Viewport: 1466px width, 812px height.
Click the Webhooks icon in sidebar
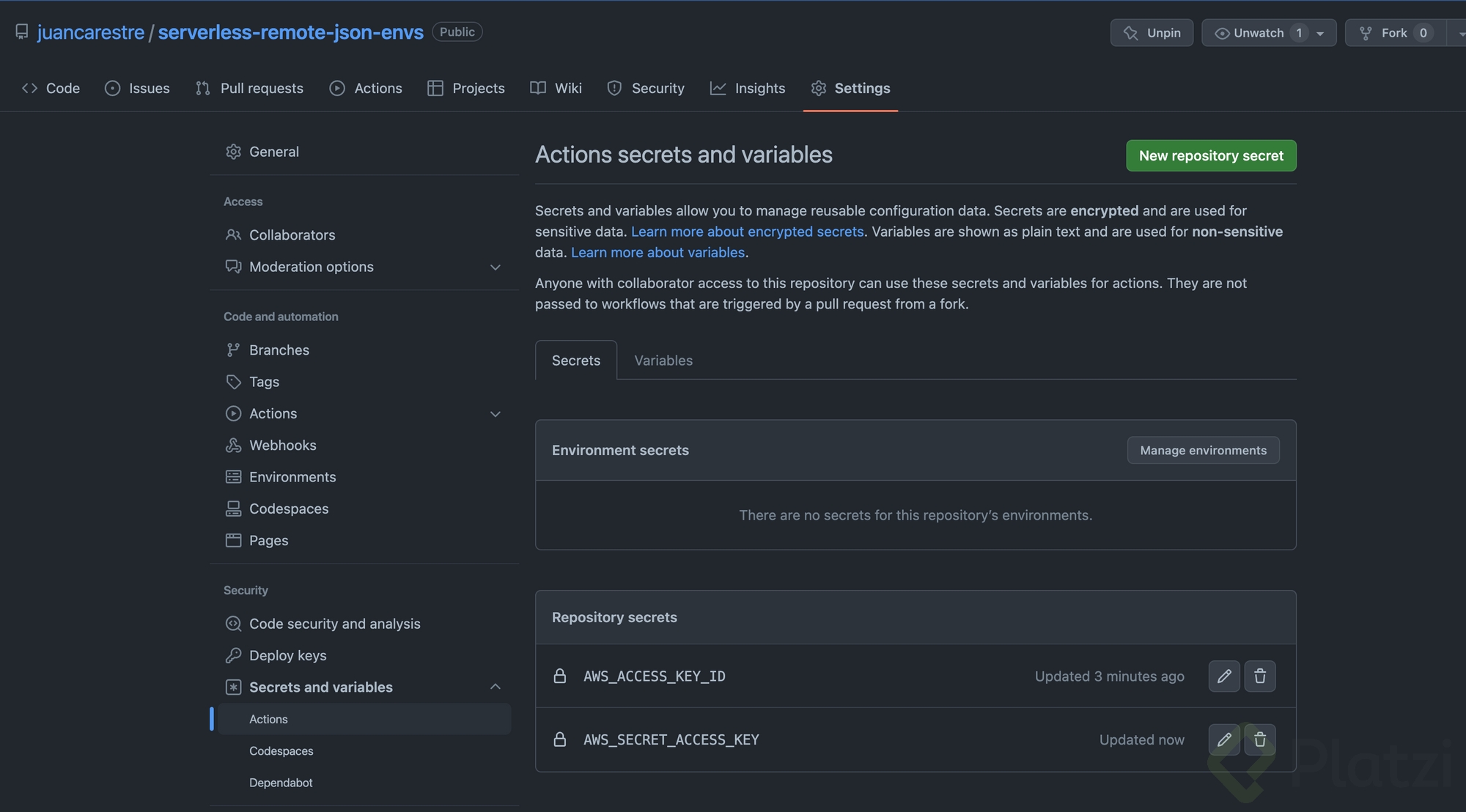pyautogui.click(x=233, y=445)
